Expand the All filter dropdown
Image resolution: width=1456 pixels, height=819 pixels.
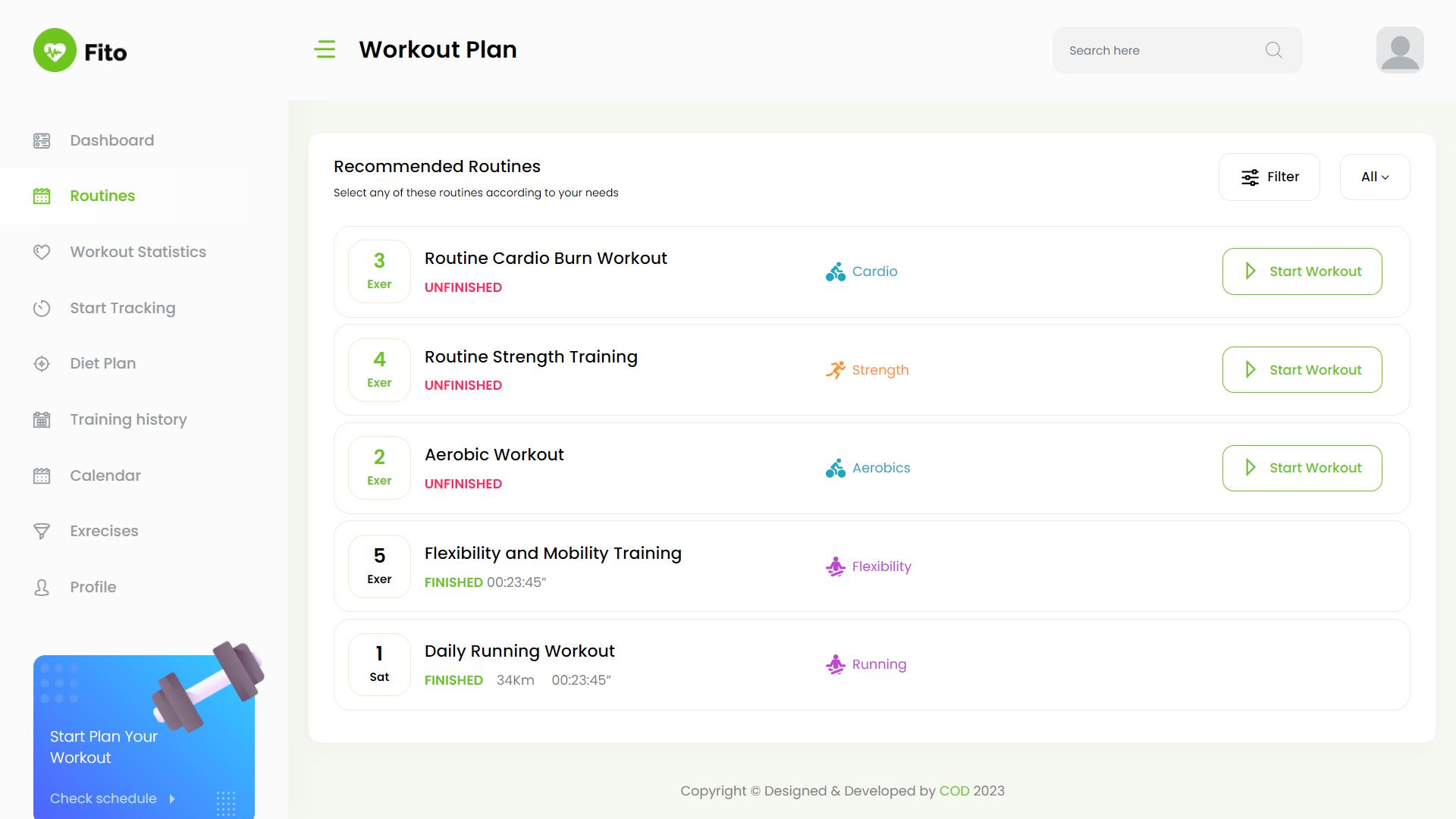coord(1375,177)
